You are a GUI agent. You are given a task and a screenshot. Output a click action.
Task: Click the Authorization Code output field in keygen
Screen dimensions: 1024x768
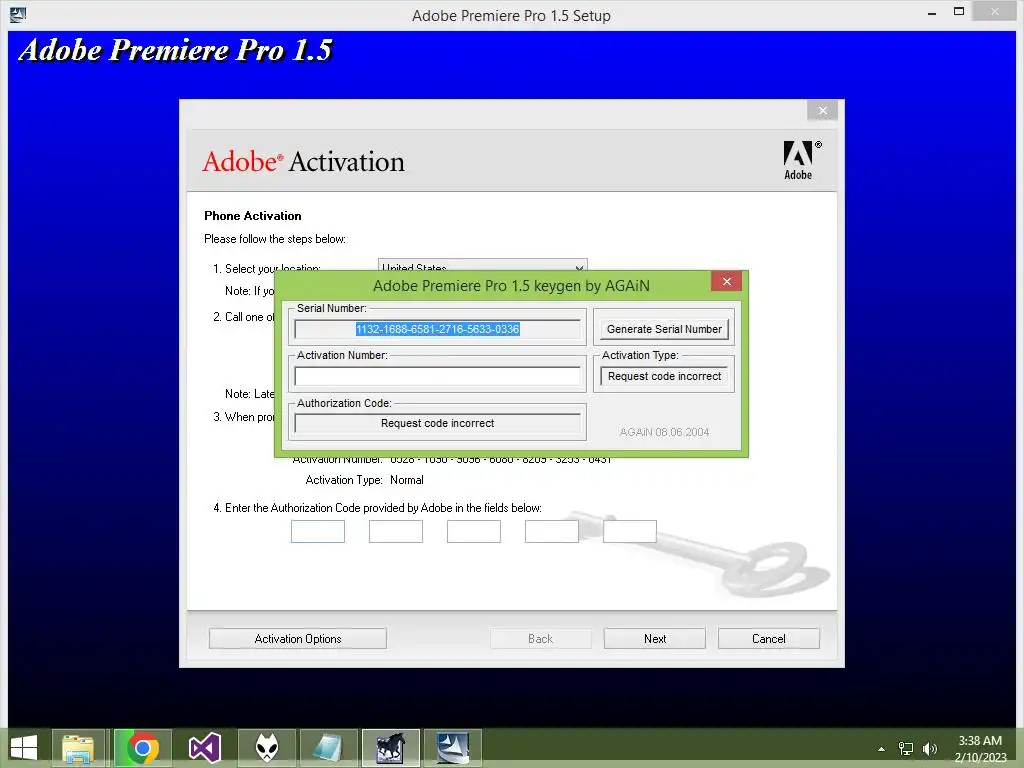coord(438,423)
